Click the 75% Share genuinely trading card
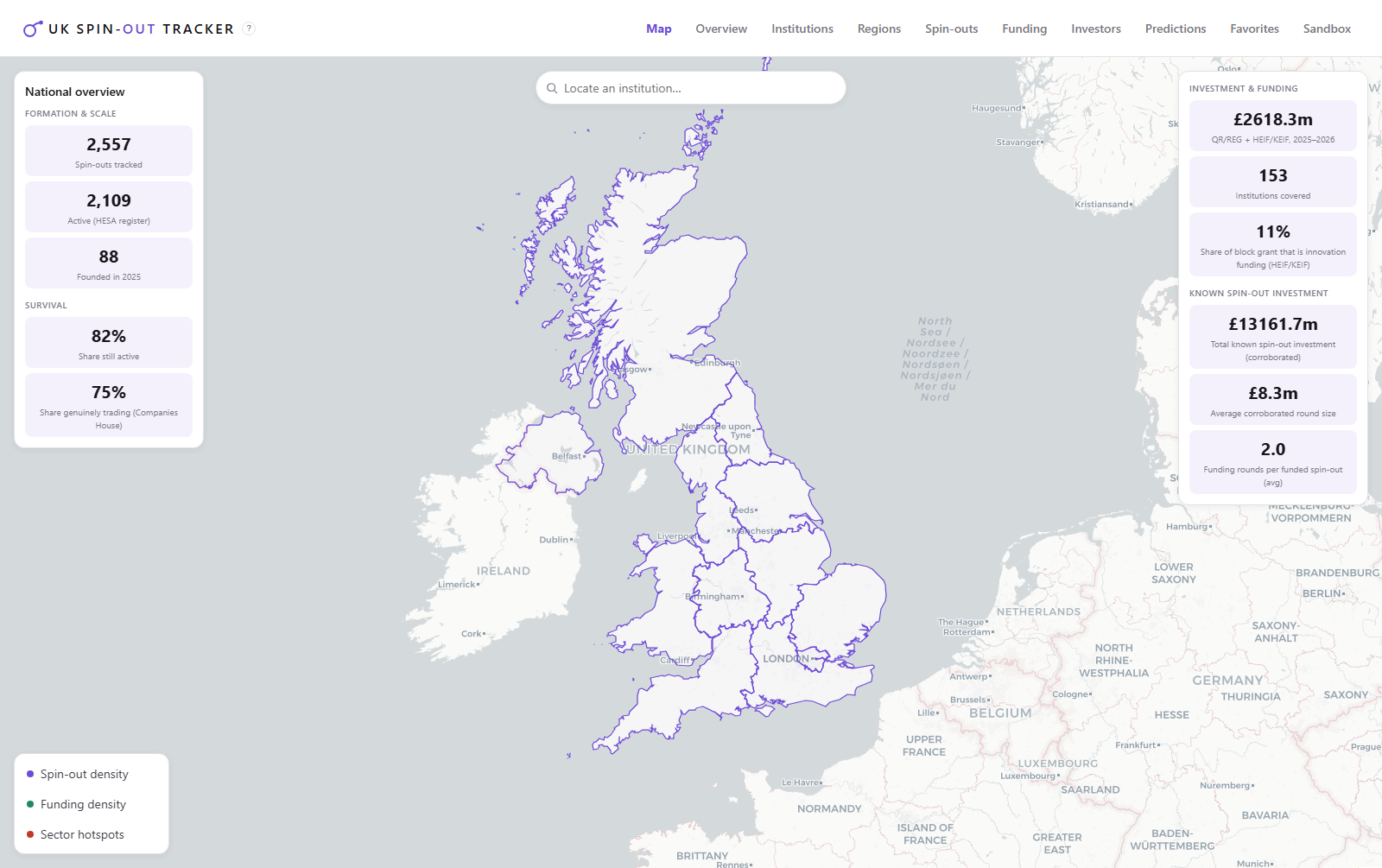This screenshot has width=1382, height=868. tap(109, 405)
